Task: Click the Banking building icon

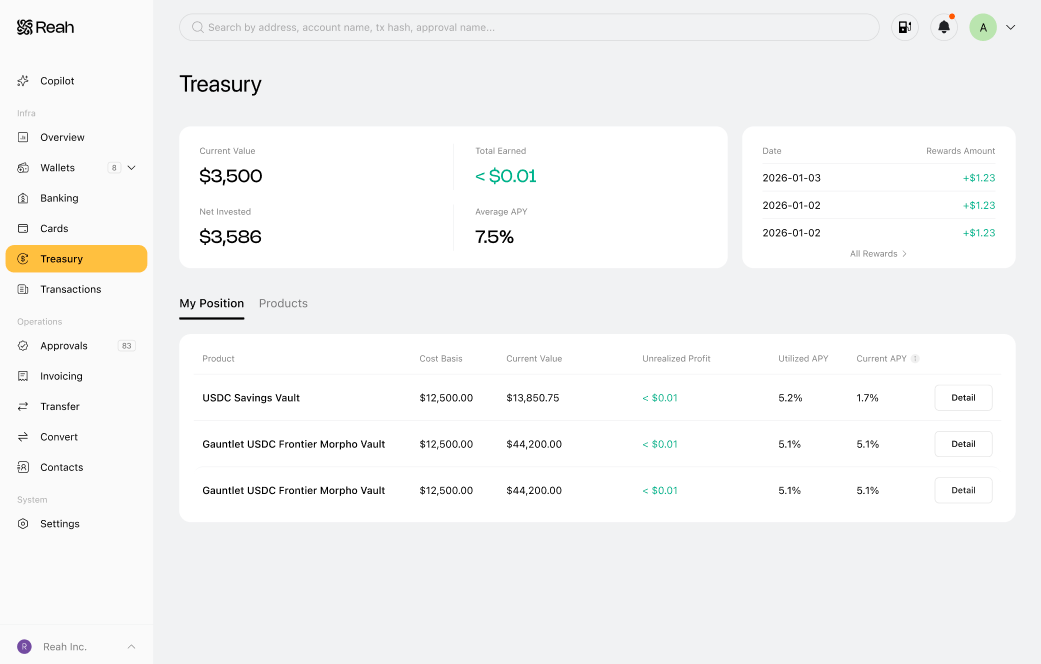Action: pyautogui.click(x=23, y=198)
